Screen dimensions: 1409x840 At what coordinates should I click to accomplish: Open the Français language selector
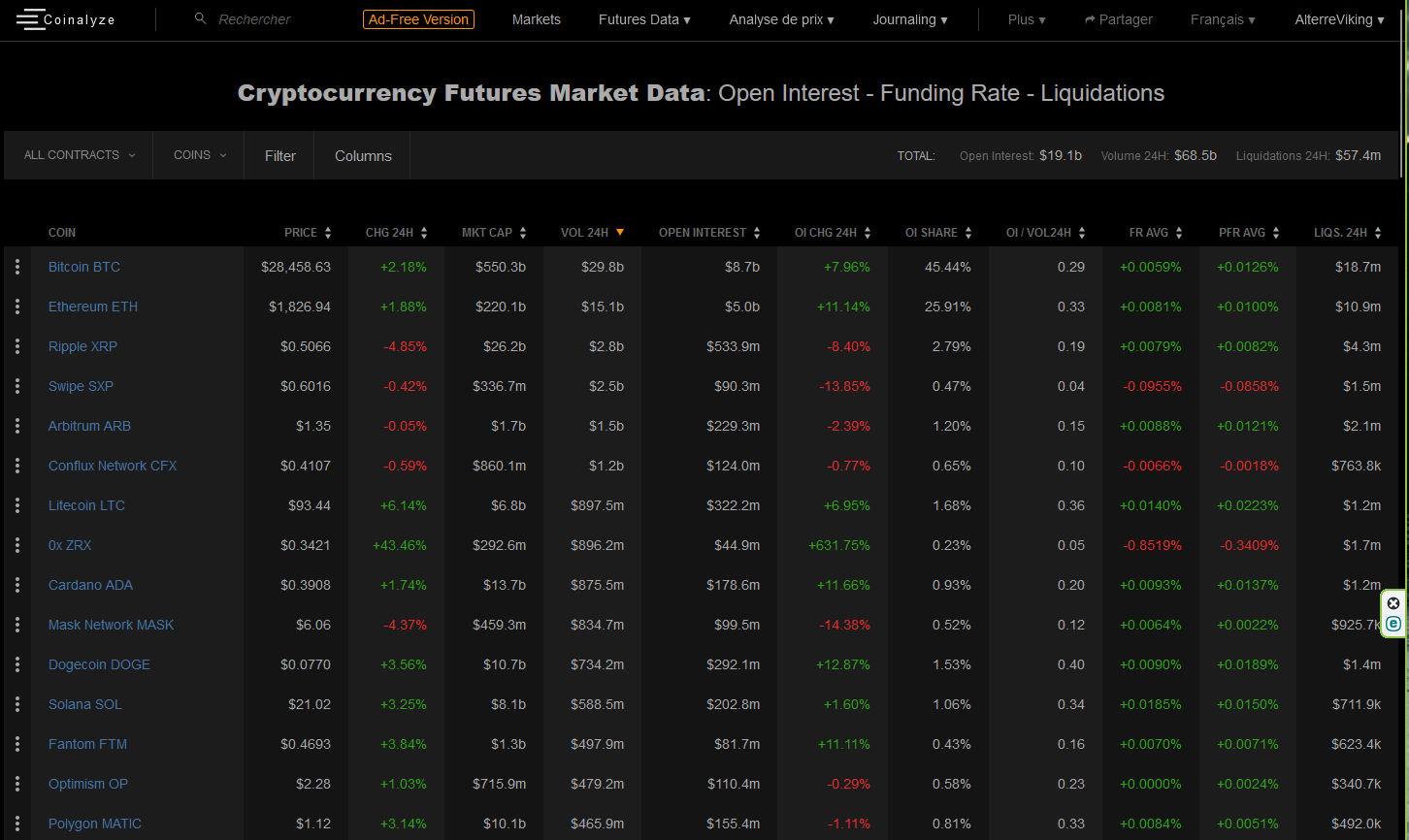1223,19
